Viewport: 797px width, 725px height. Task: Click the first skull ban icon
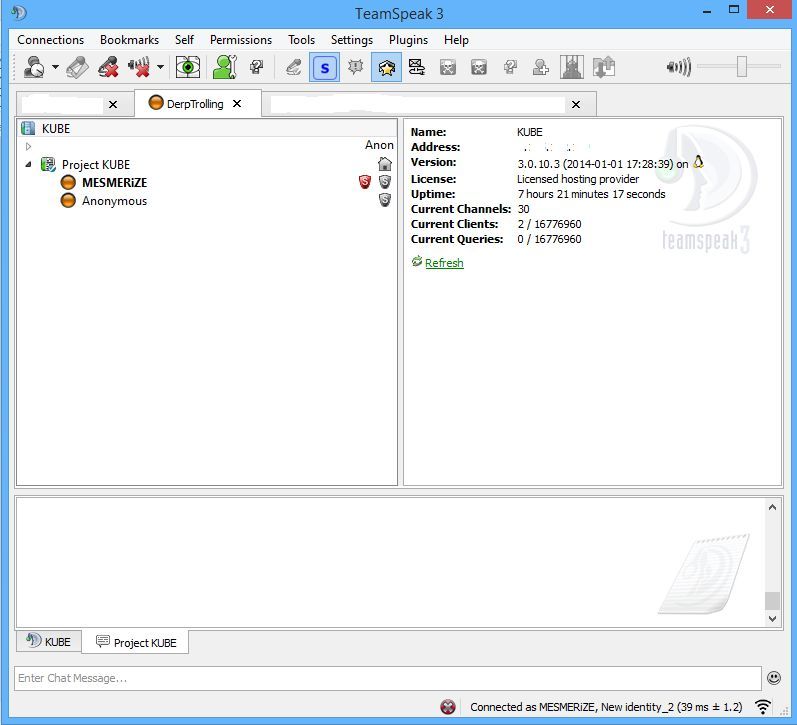point(448,67)
